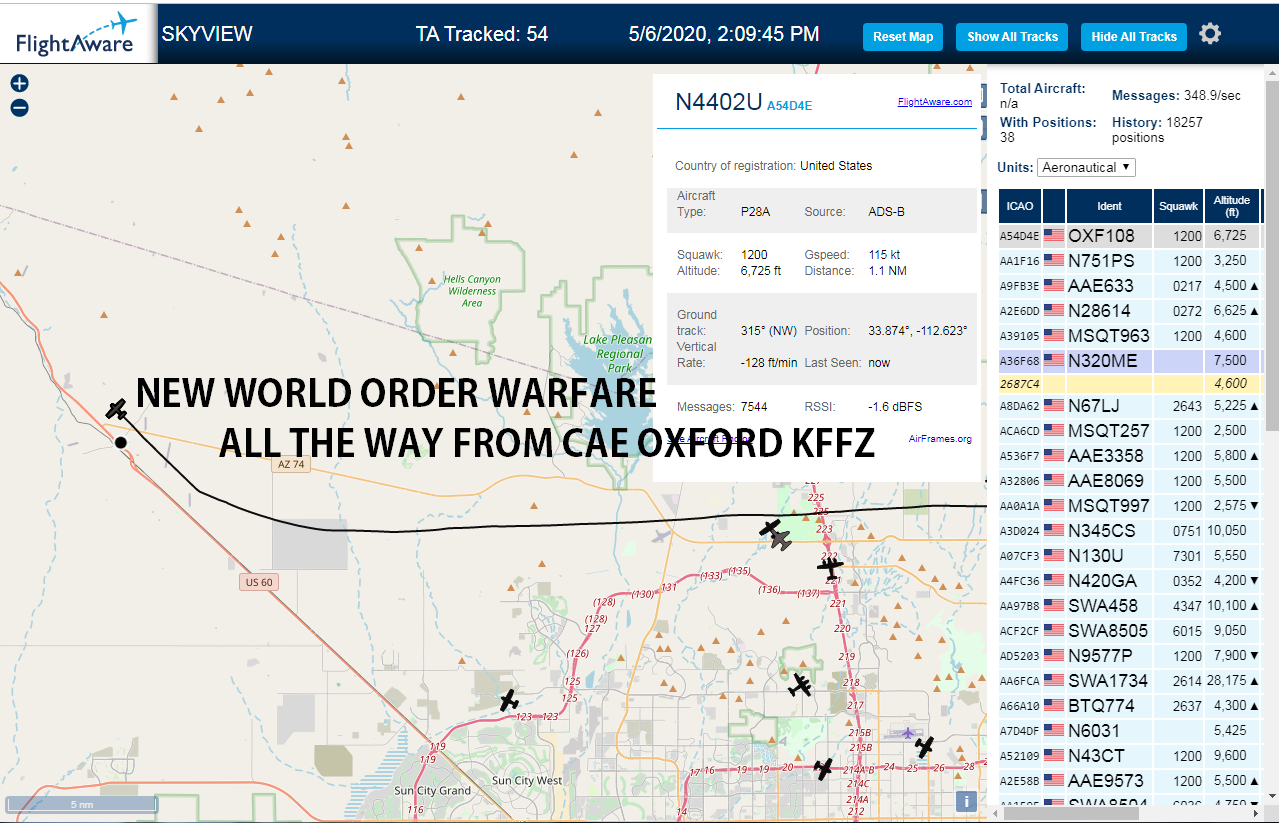This screenshot has width=1279, height=823.
Task: Click the FlightAware logo
Action: (x=77, y=33)
